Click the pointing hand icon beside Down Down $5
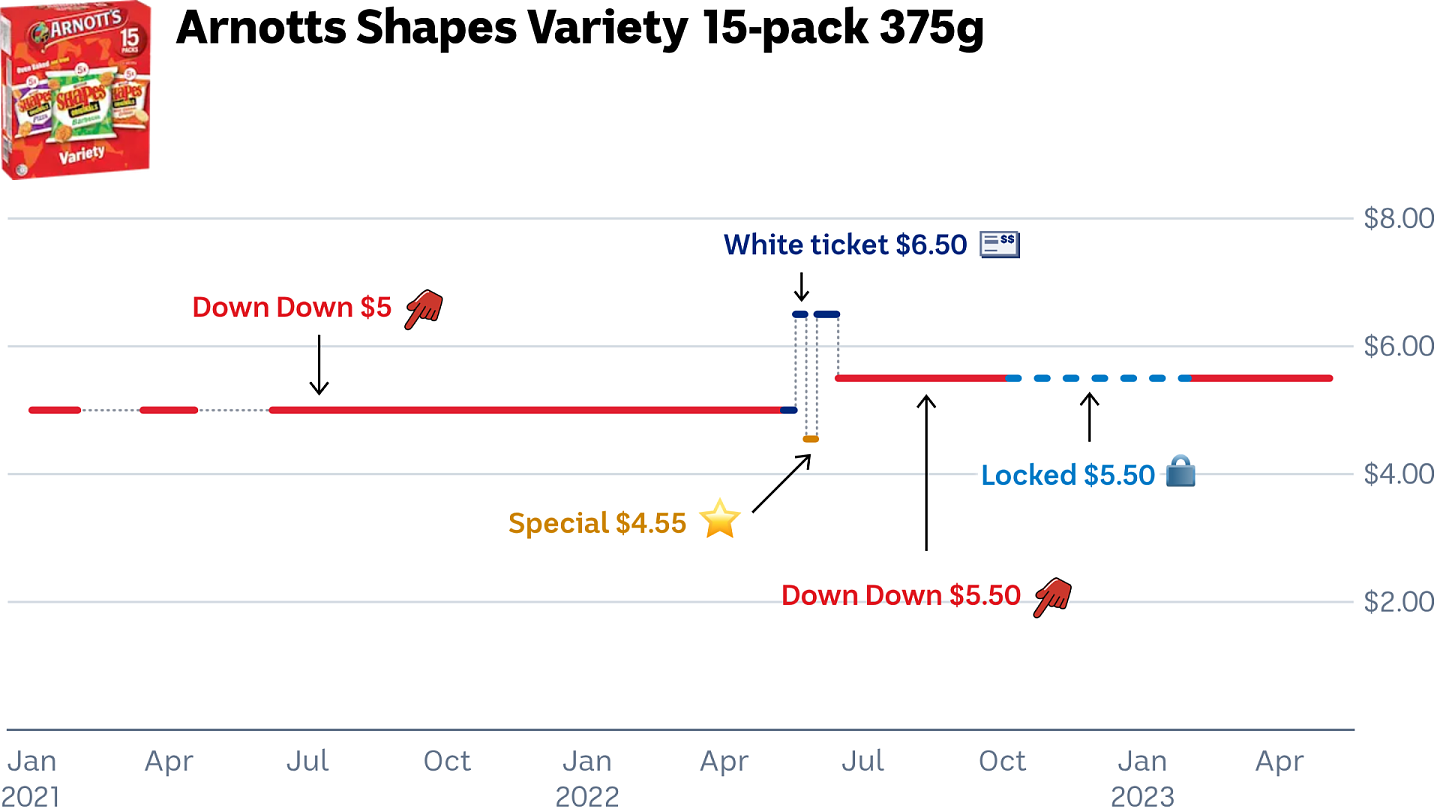The height and width of the screenshot is (809, 1440). 423,309
